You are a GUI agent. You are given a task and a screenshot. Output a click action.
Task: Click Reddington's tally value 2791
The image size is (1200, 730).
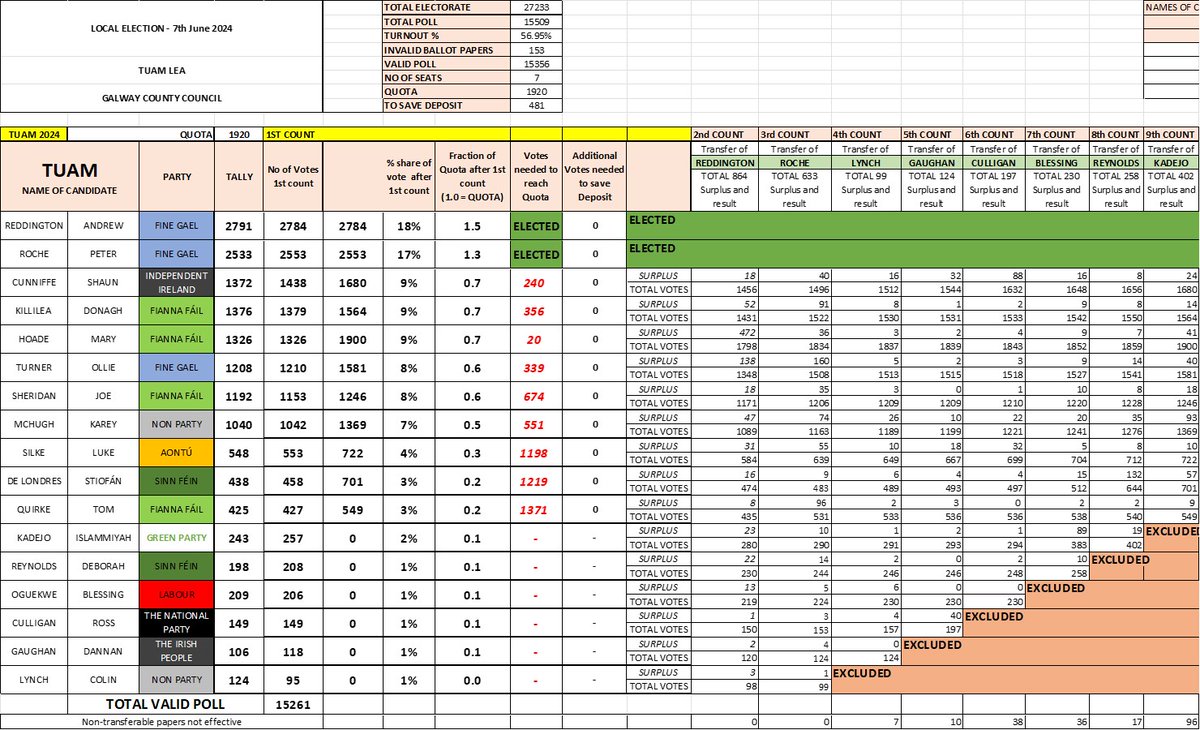pyautogui.click(x=238, y=226)
